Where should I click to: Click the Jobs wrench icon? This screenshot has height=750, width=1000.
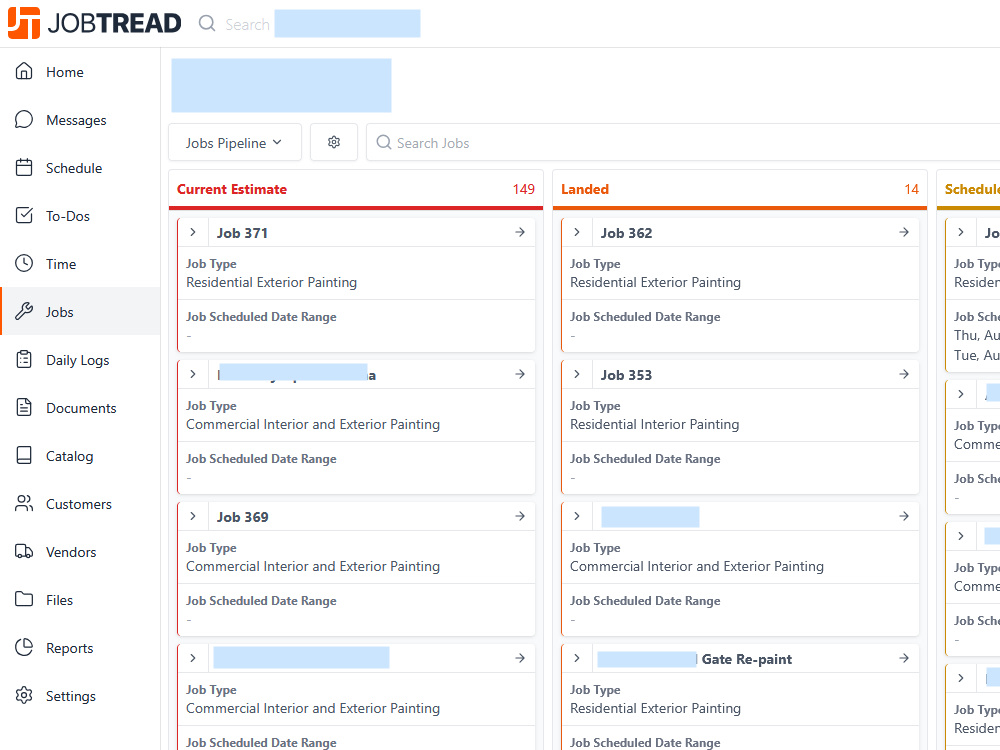[x=24, y=311]
